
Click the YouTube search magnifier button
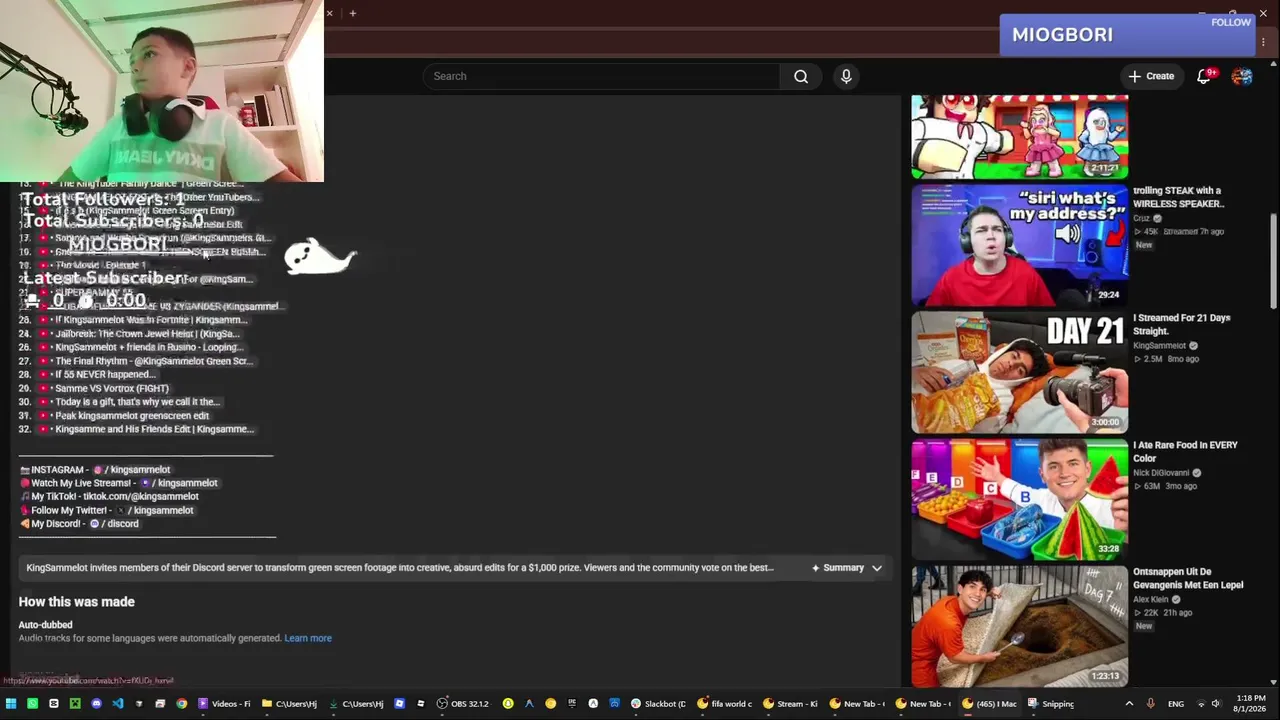point(801,76)
